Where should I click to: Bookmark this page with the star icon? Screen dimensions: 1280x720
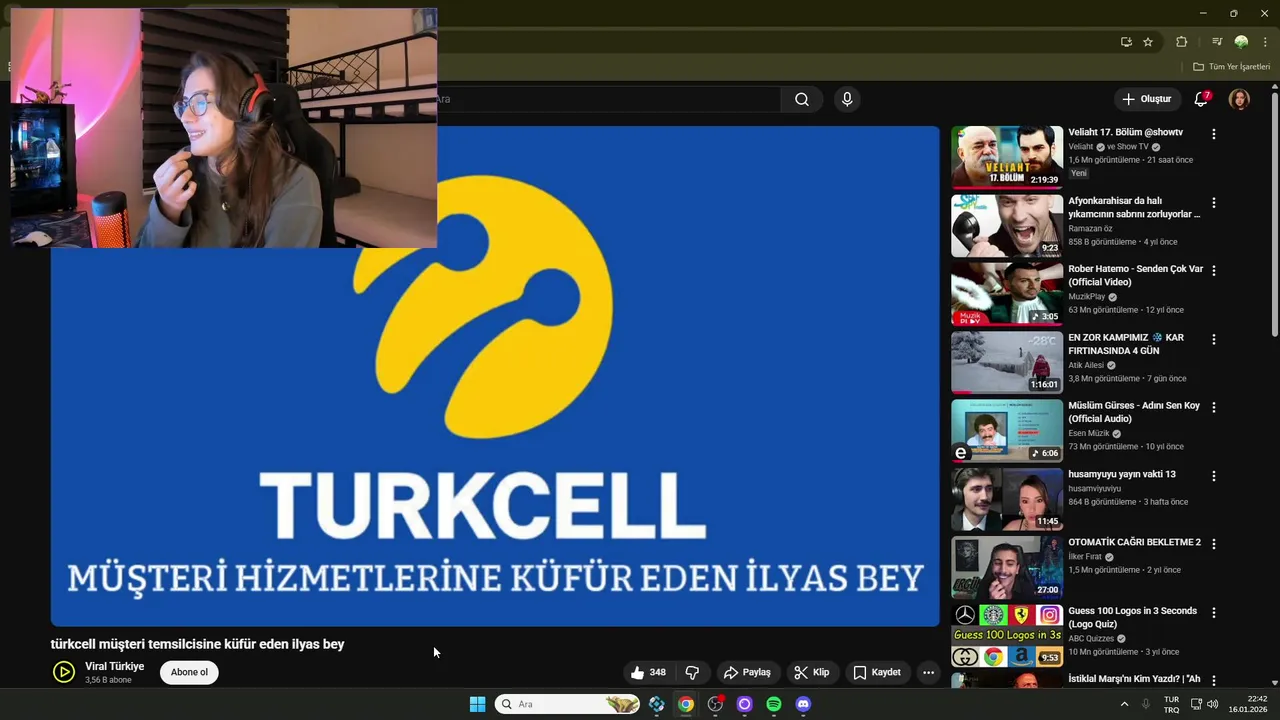point(1148,42)
